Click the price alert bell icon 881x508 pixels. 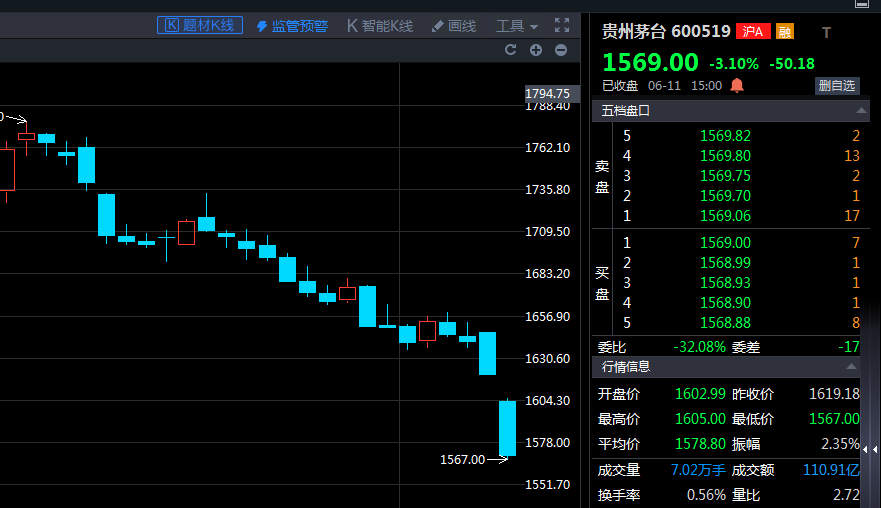point(737,85)
